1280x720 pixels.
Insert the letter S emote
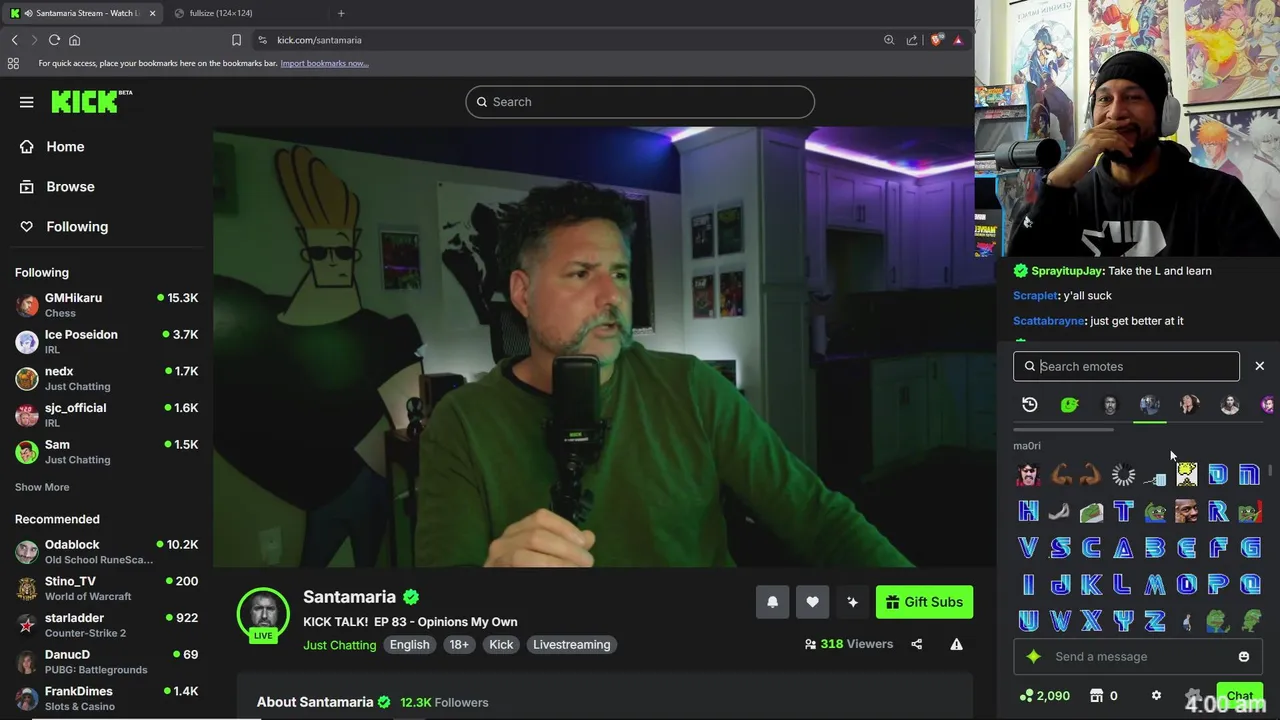coord(1060,547)
